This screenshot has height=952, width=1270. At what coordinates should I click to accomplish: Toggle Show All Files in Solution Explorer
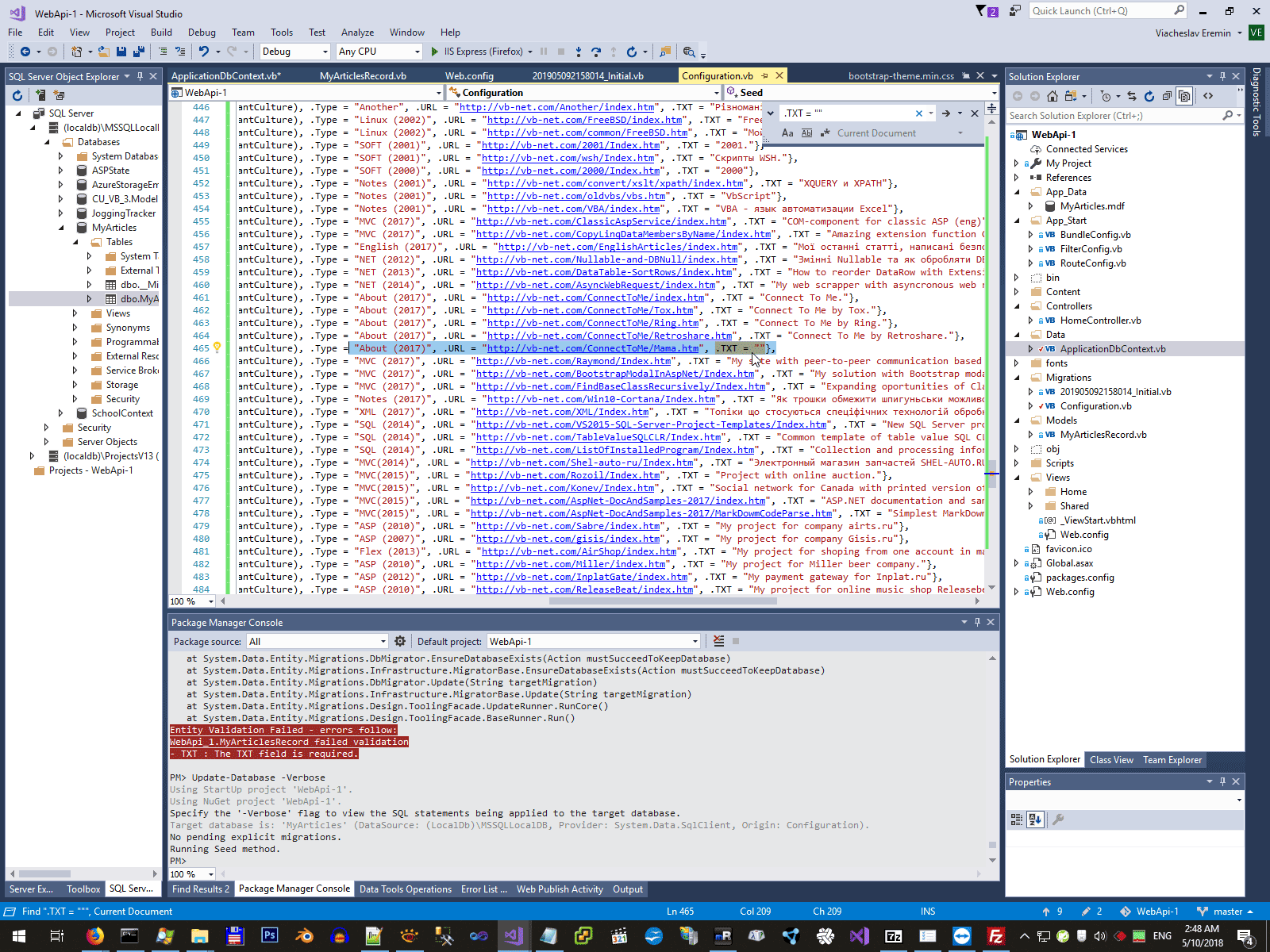click(x=1184, y=96)
